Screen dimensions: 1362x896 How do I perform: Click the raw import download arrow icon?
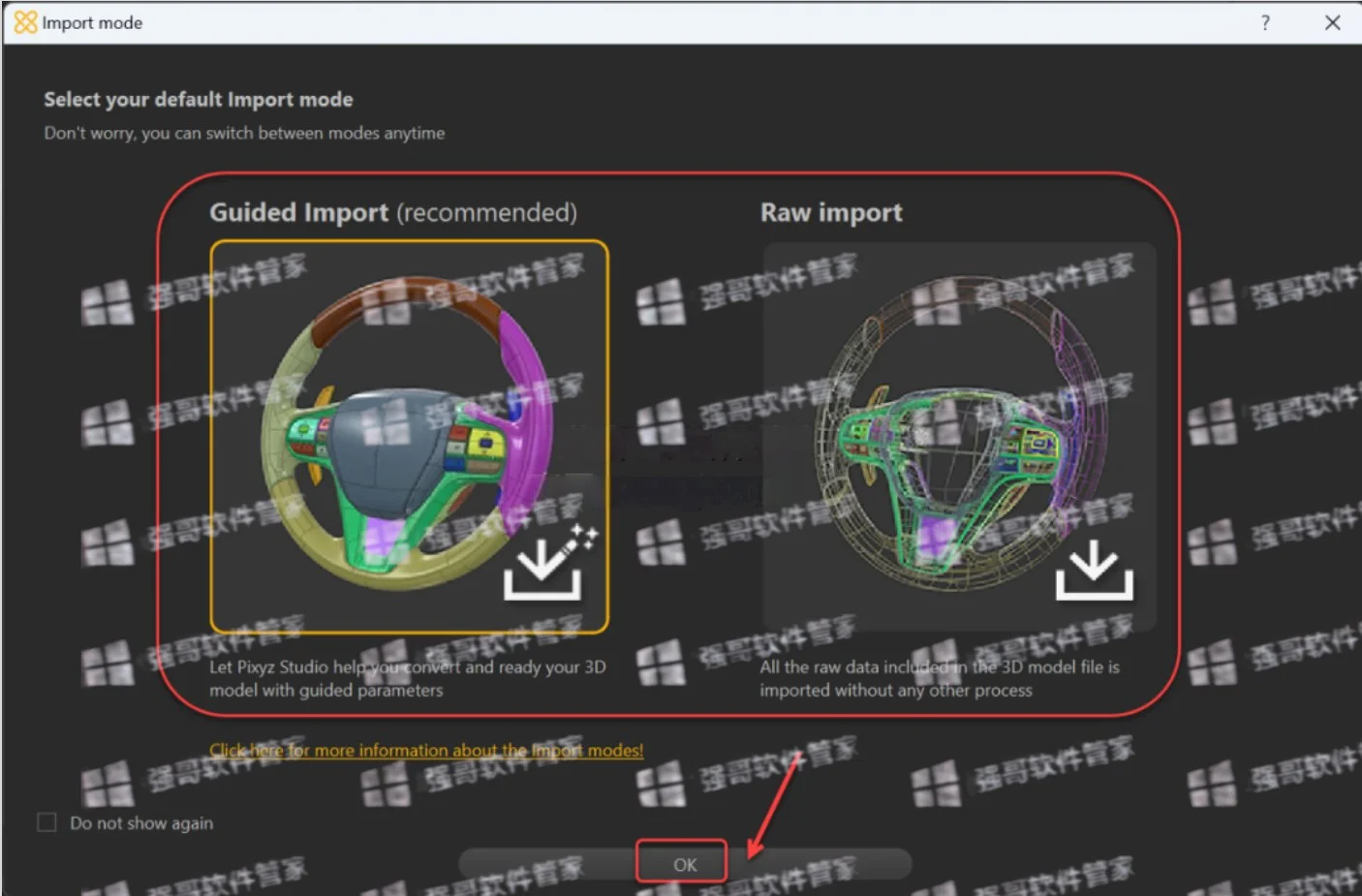1094,570
